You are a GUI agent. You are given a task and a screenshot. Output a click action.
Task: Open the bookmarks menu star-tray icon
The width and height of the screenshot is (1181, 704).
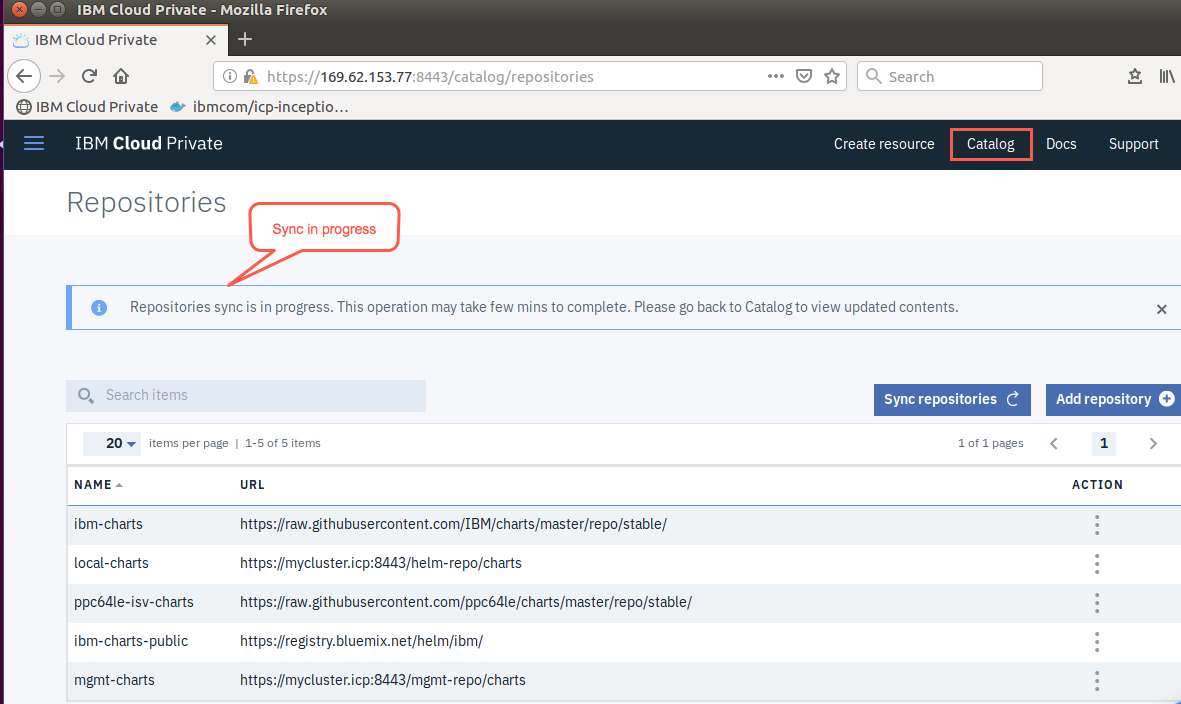[x=1135, y=76]
